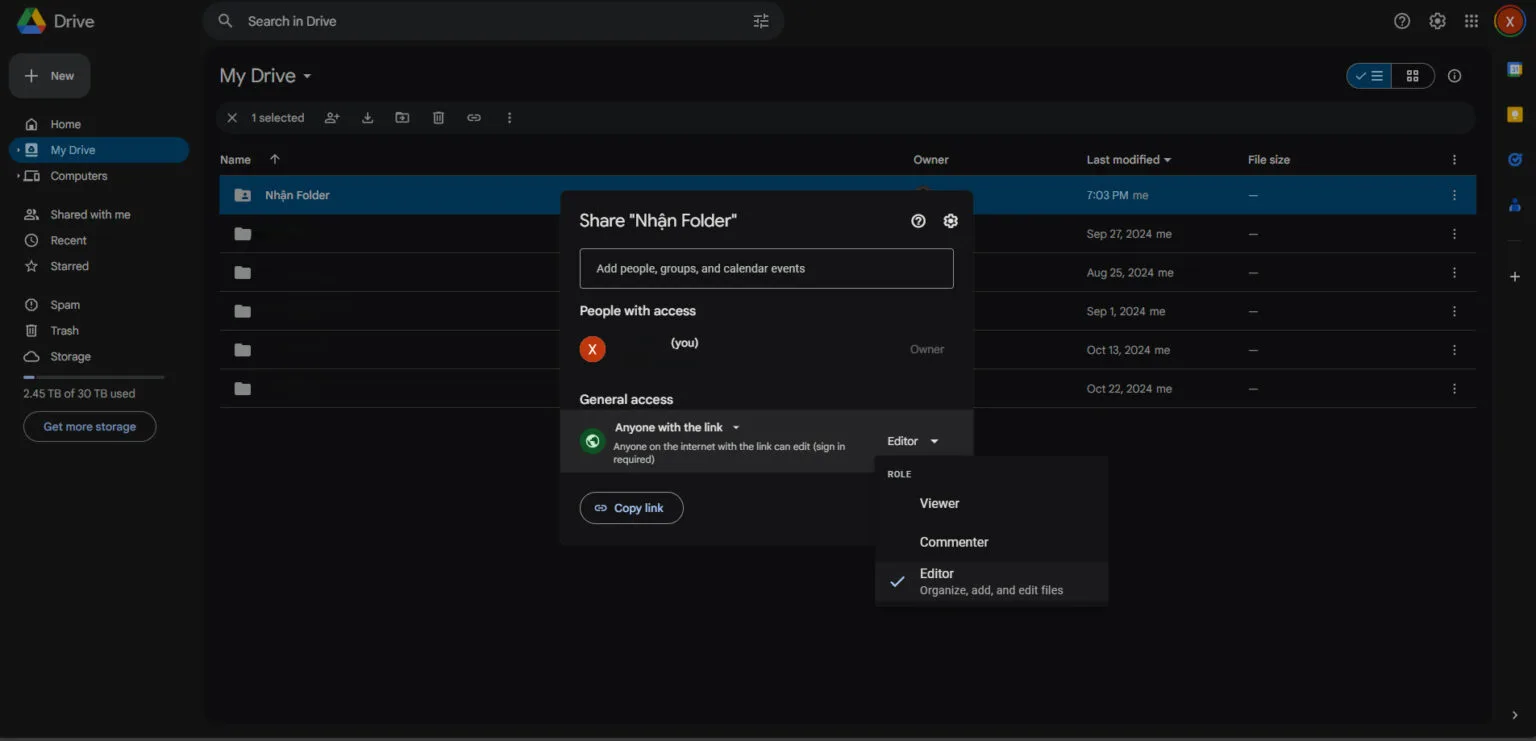The width and height of the screenshot is (1536, 741).
Task: Click the move-to-folder toolbar icon
Action: pyautogui.click(x=402, y=118)
